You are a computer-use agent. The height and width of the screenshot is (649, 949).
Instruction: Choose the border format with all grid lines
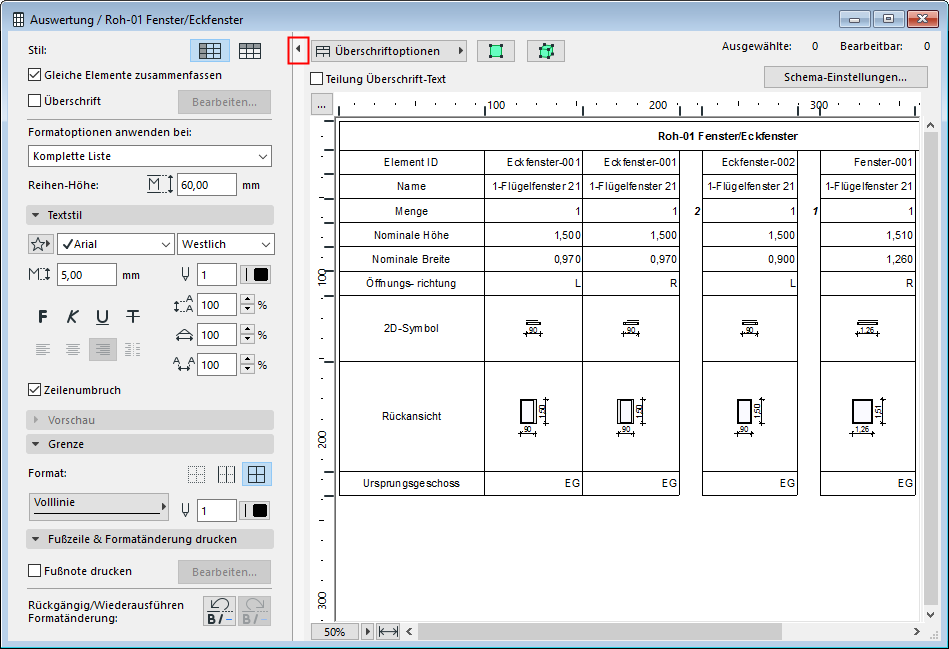tap(257, 474)
